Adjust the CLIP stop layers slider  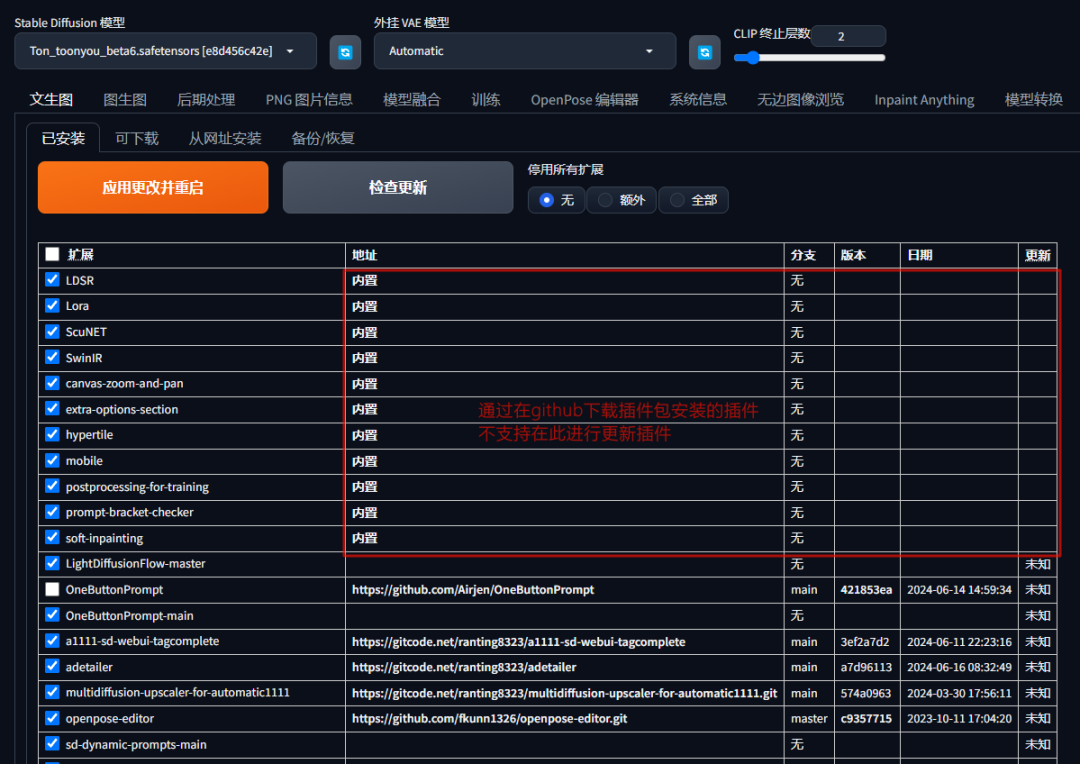(809, 58)
